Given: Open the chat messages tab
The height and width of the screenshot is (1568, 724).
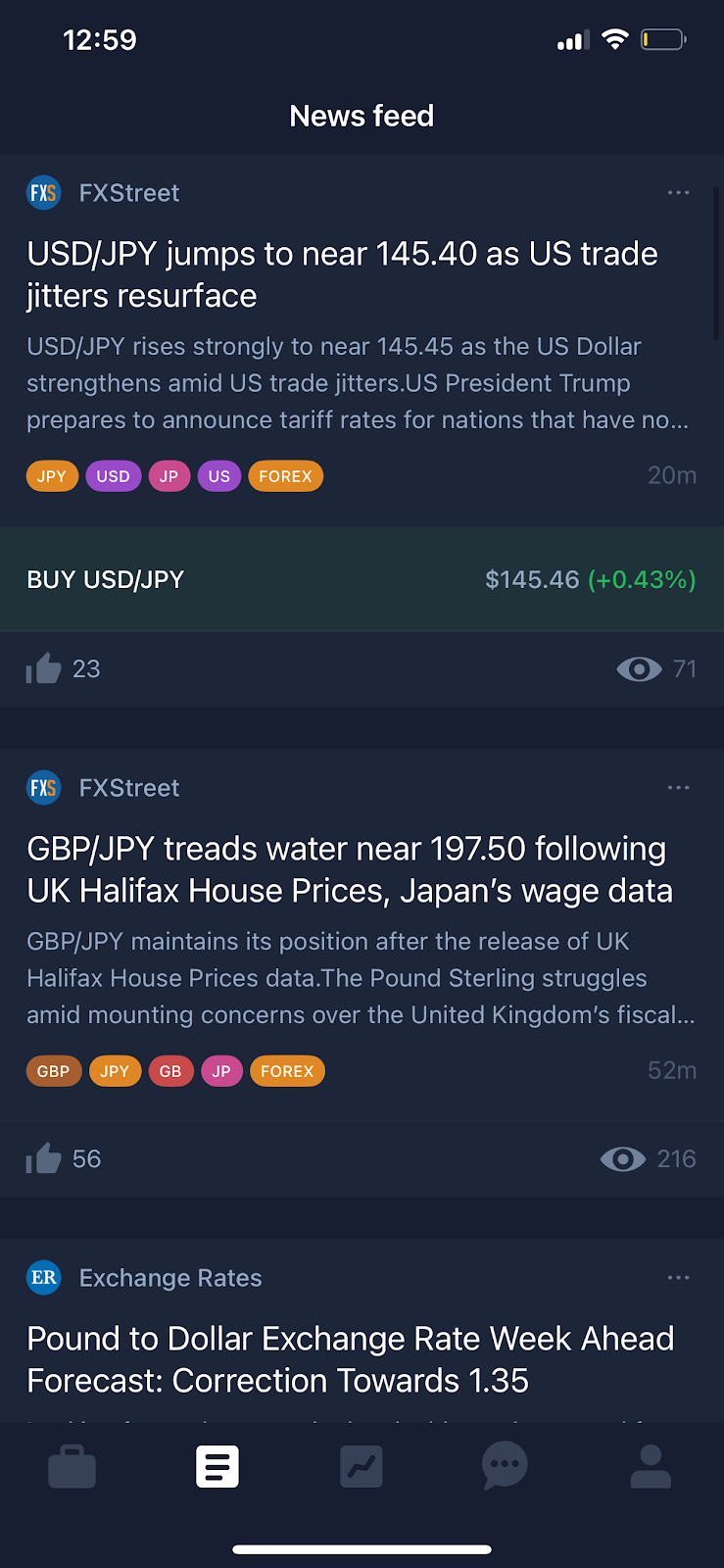Looking at the screenshot, I should pyautogui.click(x=506, y=1467).
